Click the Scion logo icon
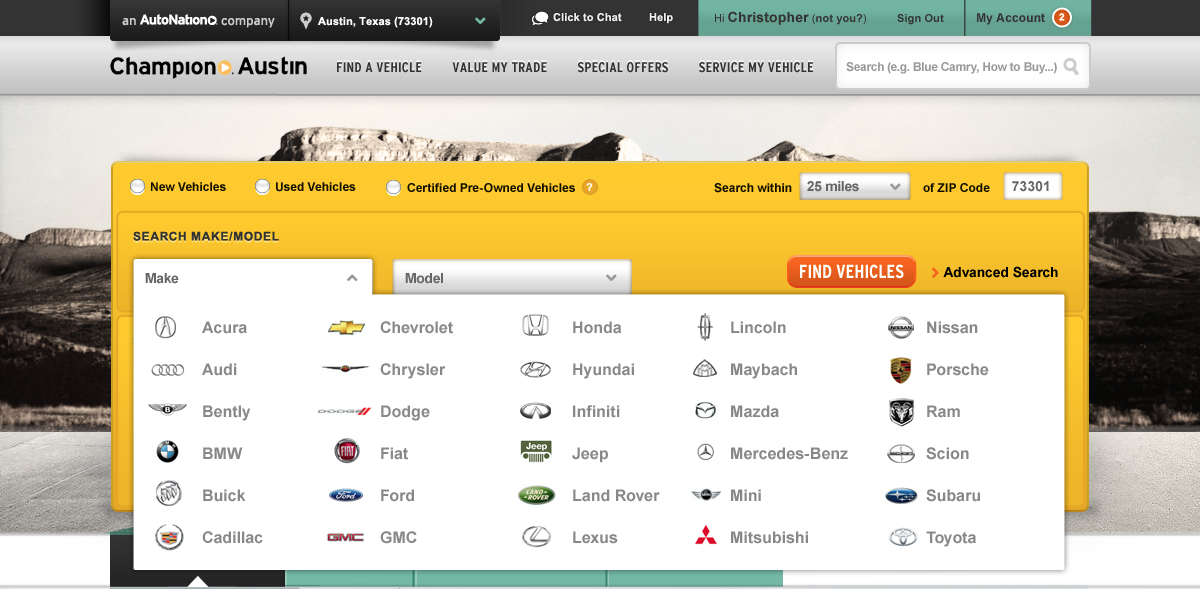Screen dimensions: 1200x589 pos(901,453)
